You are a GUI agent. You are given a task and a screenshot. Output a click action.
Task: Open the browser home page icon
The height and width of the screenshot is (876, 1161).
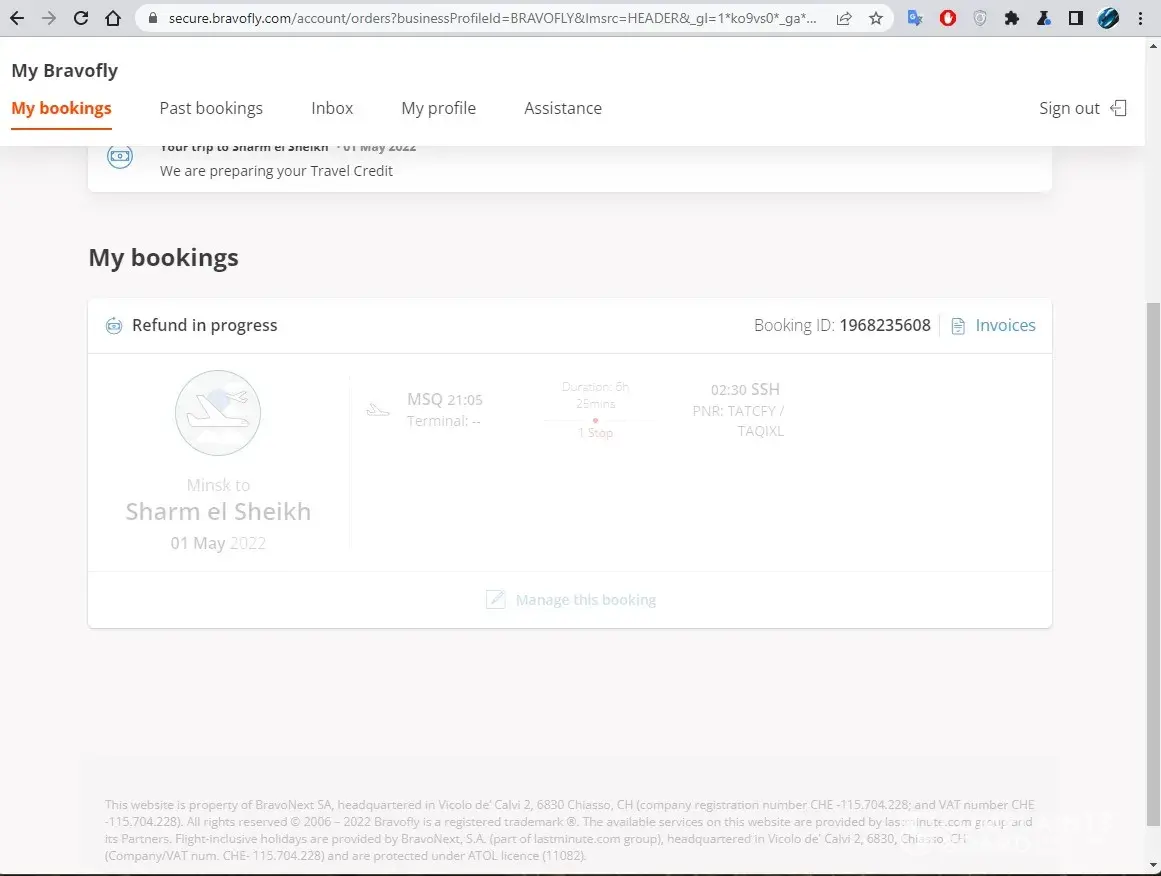113,19
